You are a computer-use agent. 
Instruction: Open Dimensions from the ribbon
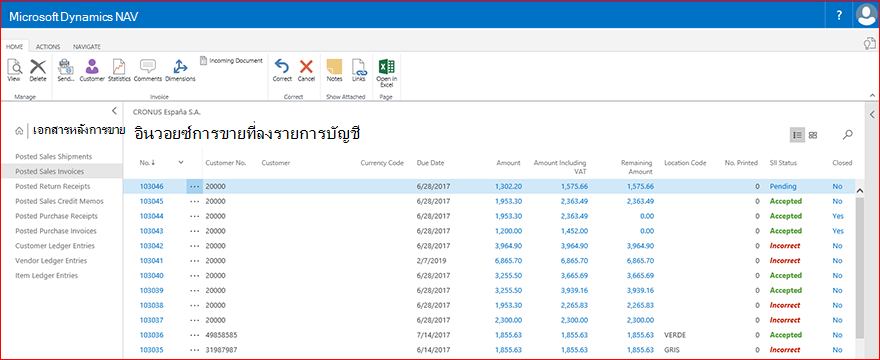[x=180, y=71]
